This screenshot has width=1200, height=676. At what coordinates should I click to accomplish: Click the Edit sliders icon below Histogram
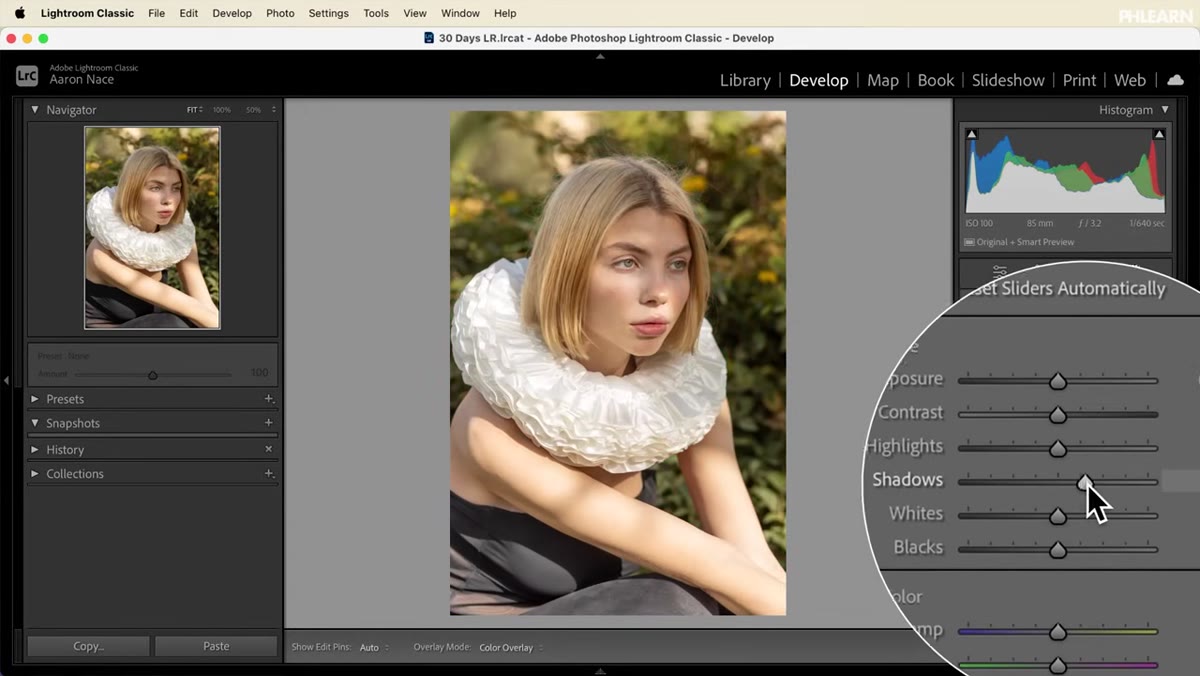[999, 272]
